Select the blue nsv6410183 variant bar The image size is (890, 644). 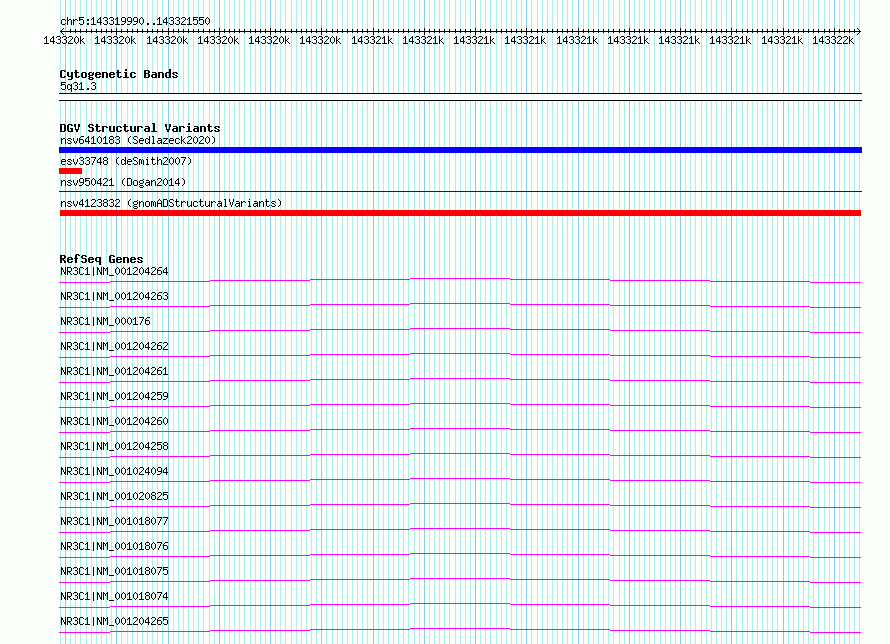[460, 150]
